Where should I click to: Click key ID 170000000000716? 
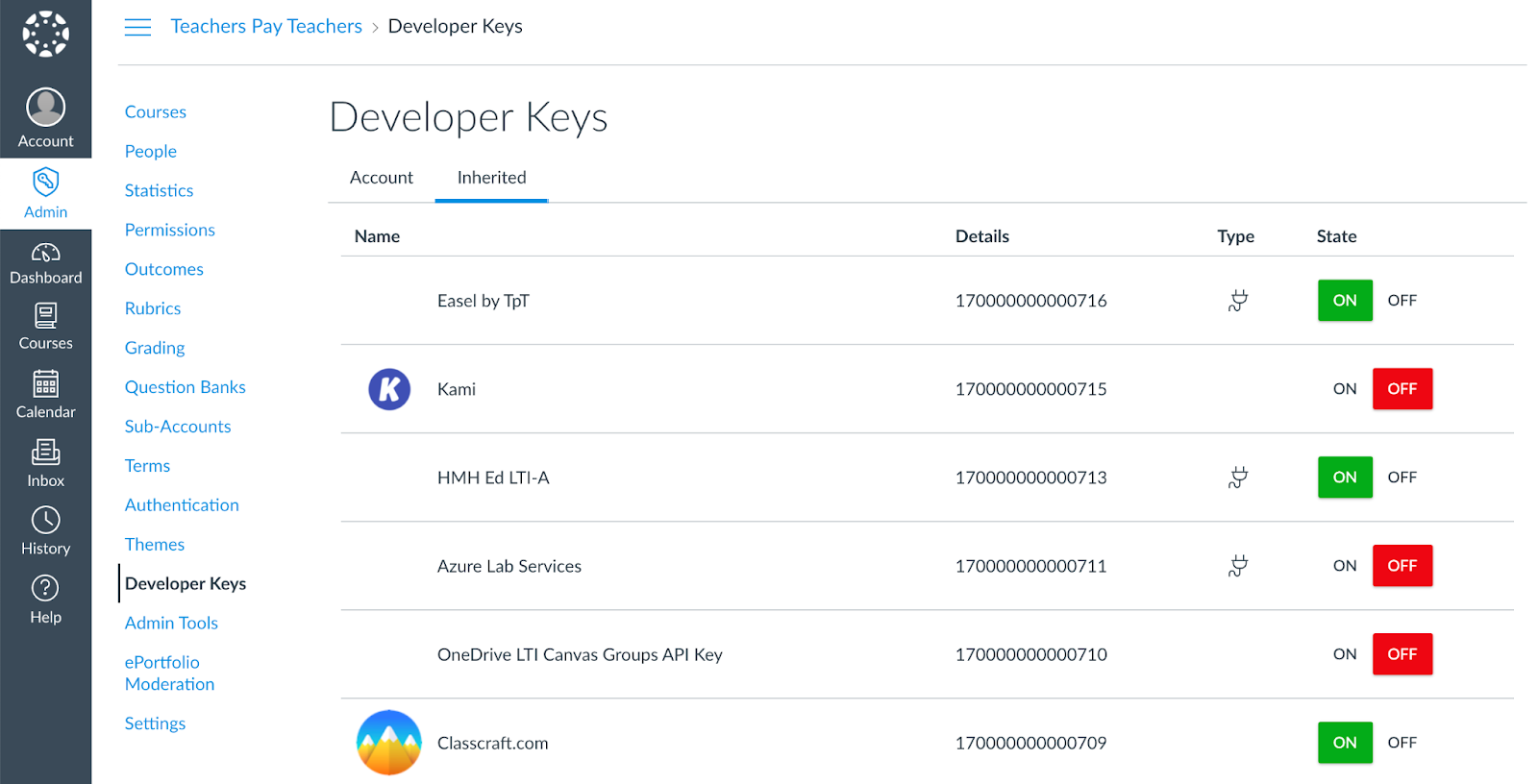click(1030, 301)
